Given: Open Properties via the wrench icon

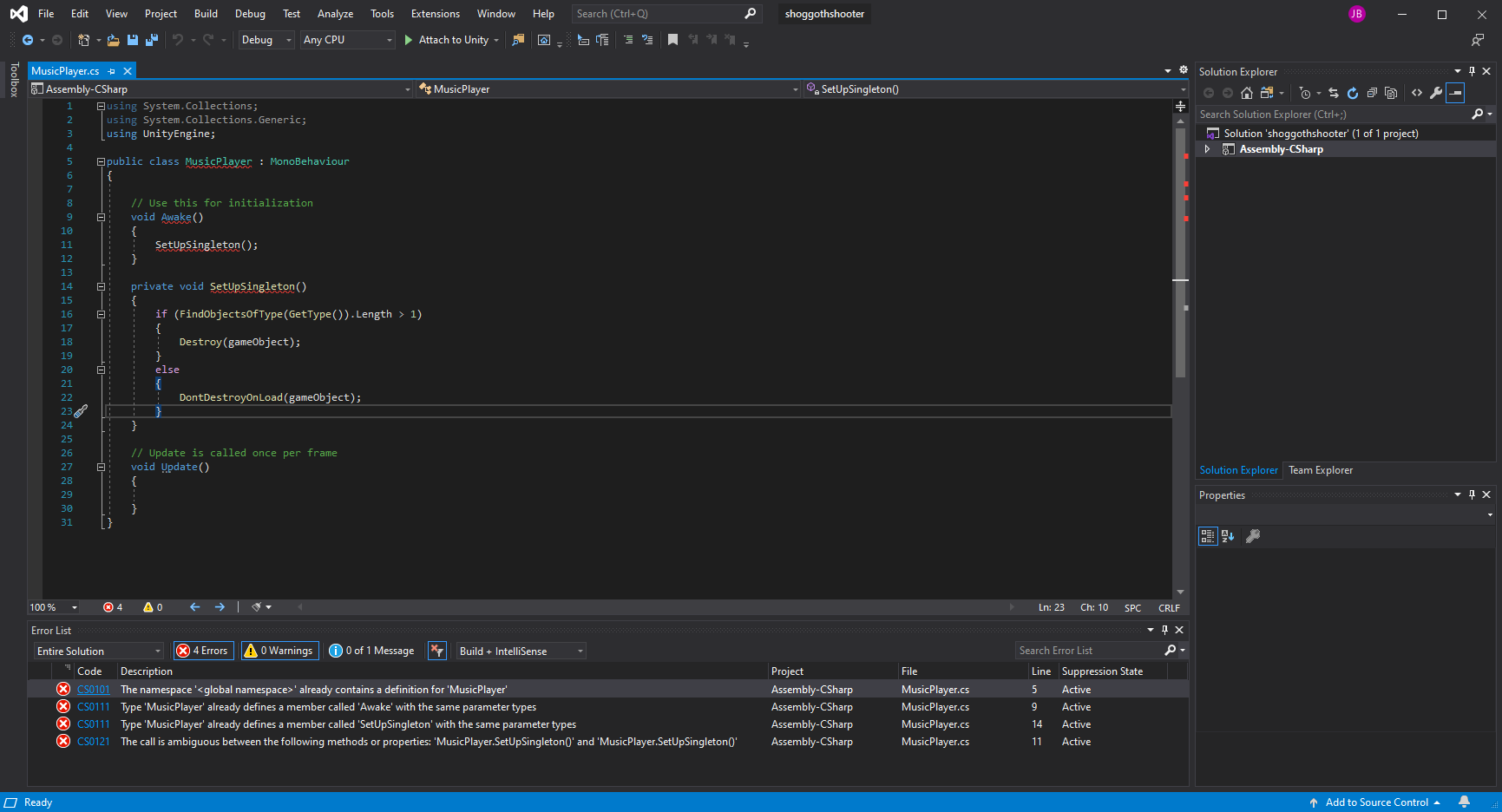Looking at the screenshot, I should pyautogui.click(x=1436, y=93).
